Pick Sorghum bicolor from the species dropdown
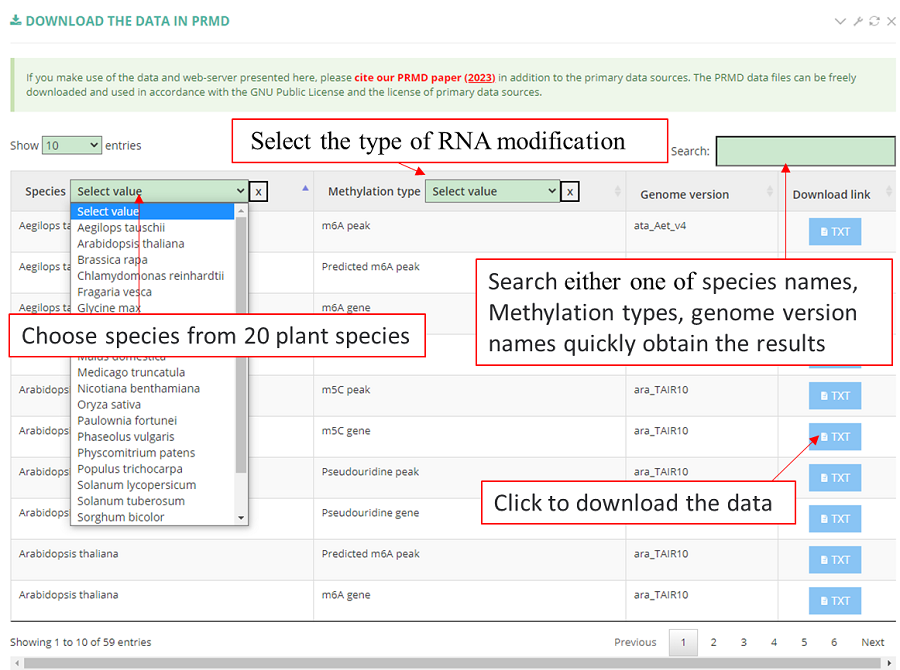 click(120, 517)
